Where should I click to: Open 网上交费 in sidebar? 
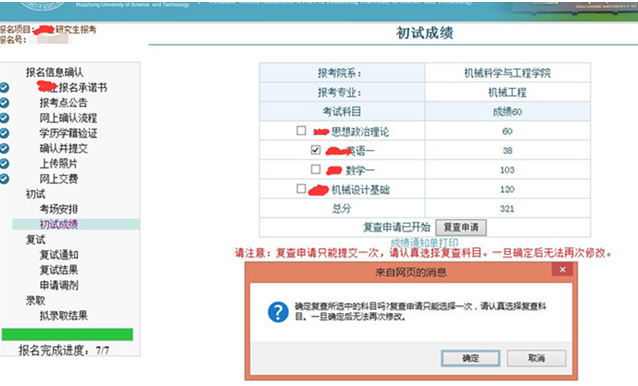tap(59, 179)
